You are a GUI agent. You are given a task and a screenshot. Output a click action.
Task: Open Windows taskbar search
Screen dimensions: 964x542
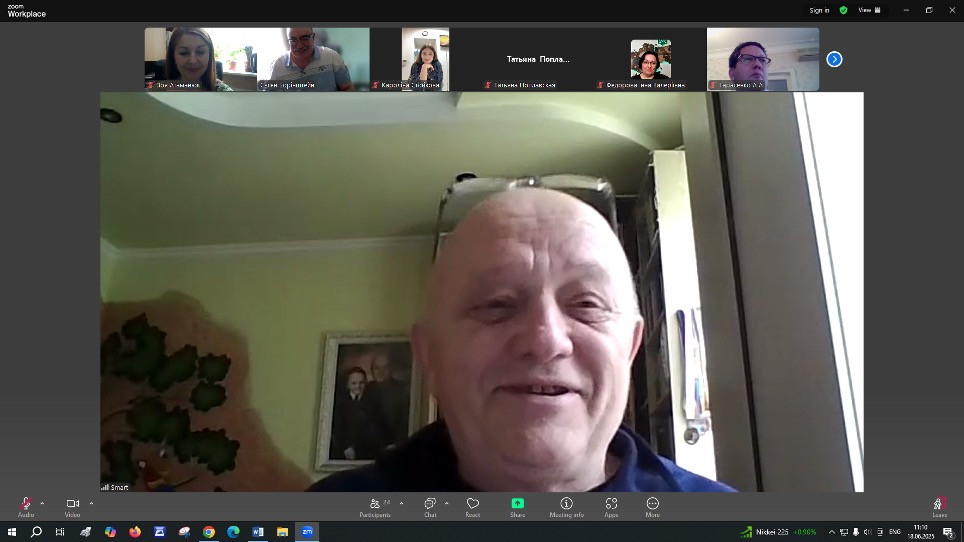click(x=36, y=532)
